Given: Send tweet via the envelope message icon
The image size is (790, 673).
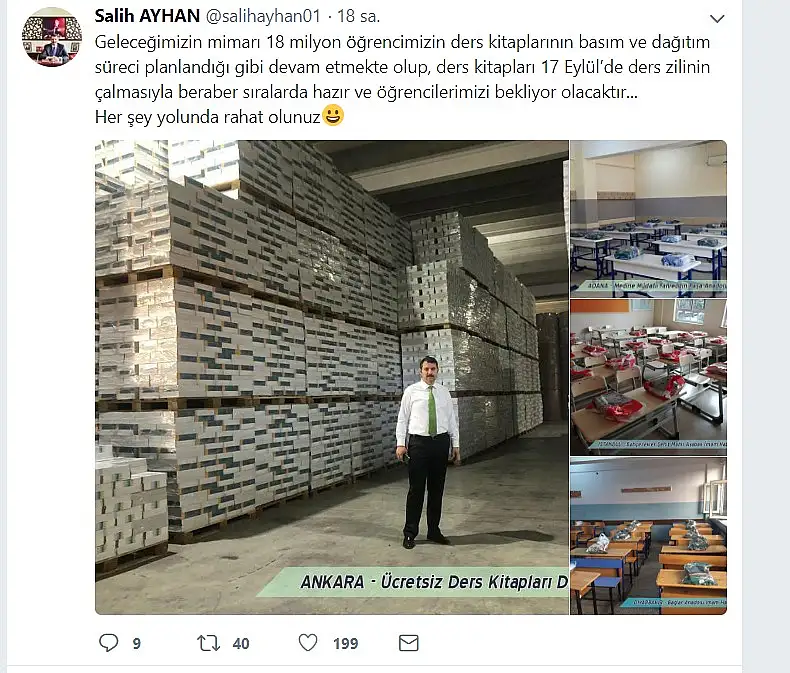Looking at the screenshot, I should [409, 643].
